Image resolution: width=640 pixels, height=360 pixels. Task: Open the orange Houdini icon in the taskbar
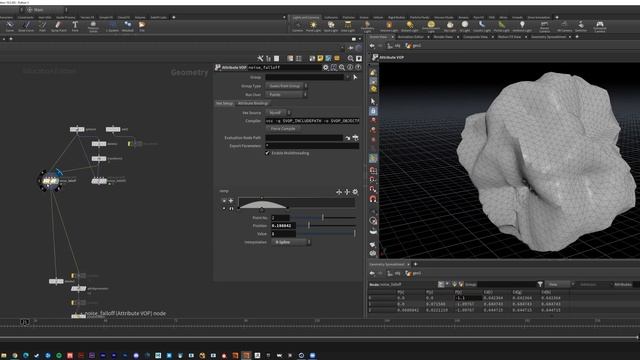[x=247, y=356]
